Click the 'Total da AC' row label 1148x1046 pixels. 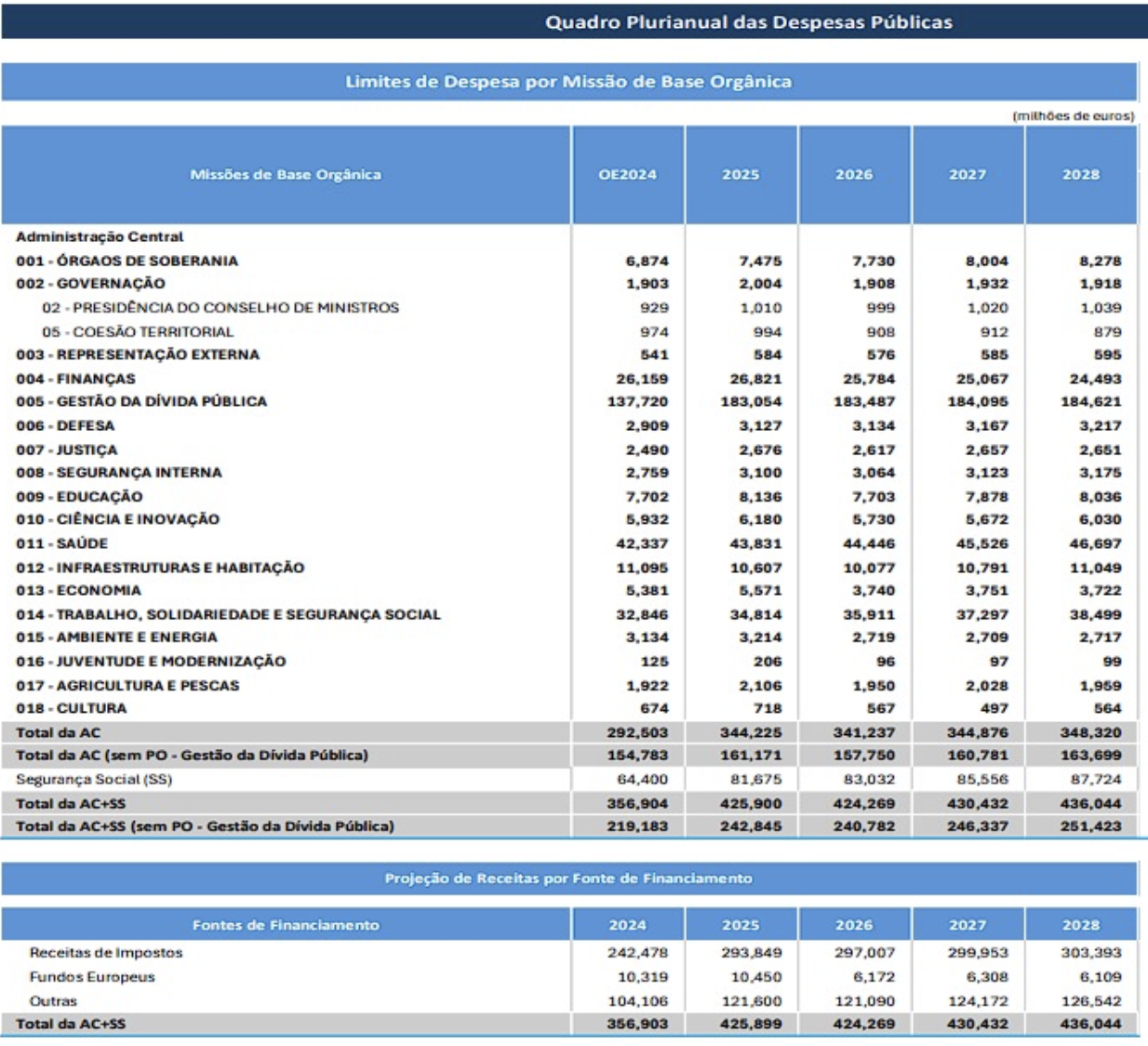(58, 732)
